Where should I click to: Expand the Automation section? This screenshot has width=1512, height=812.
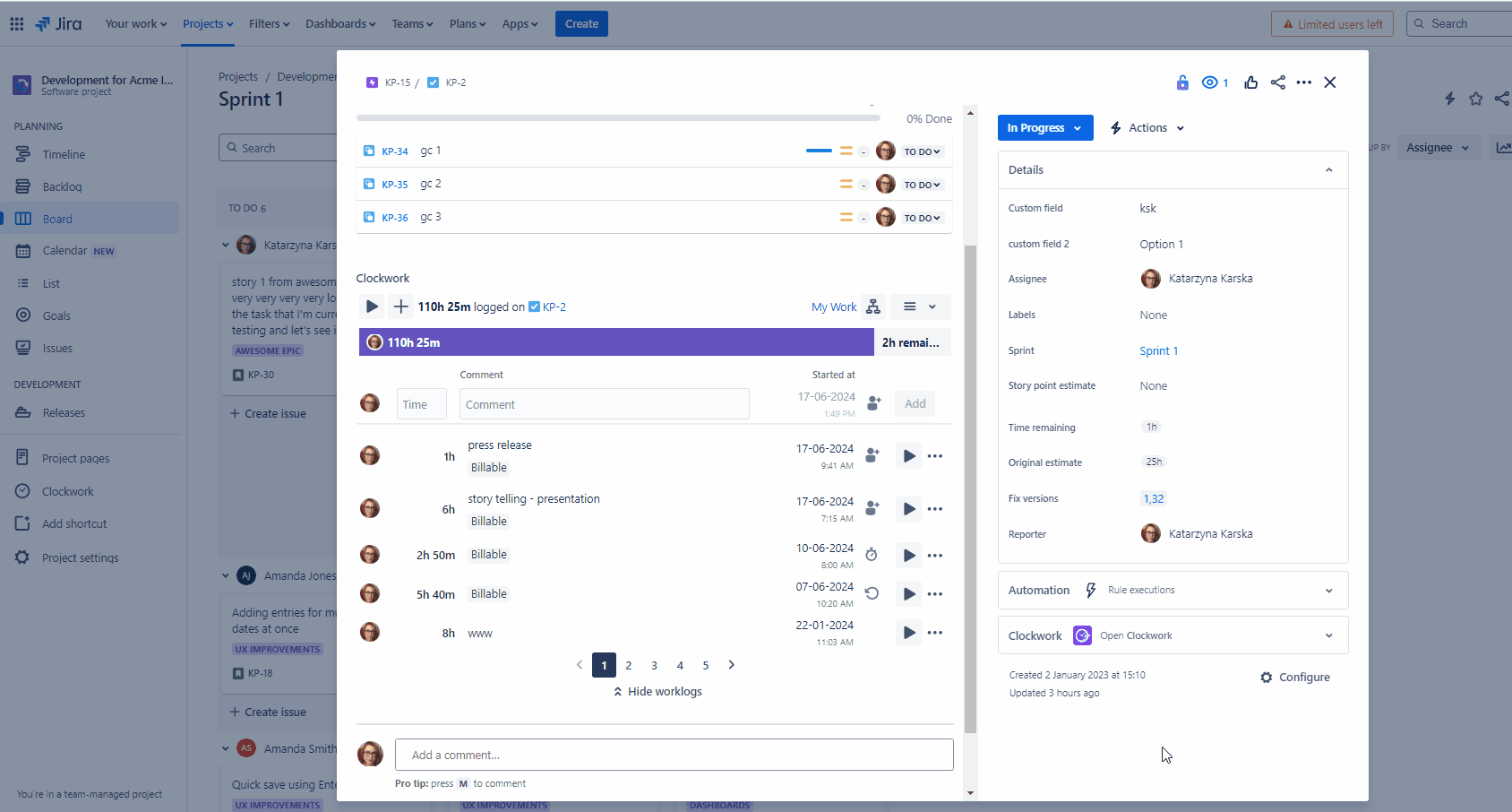coord(1328,591)
